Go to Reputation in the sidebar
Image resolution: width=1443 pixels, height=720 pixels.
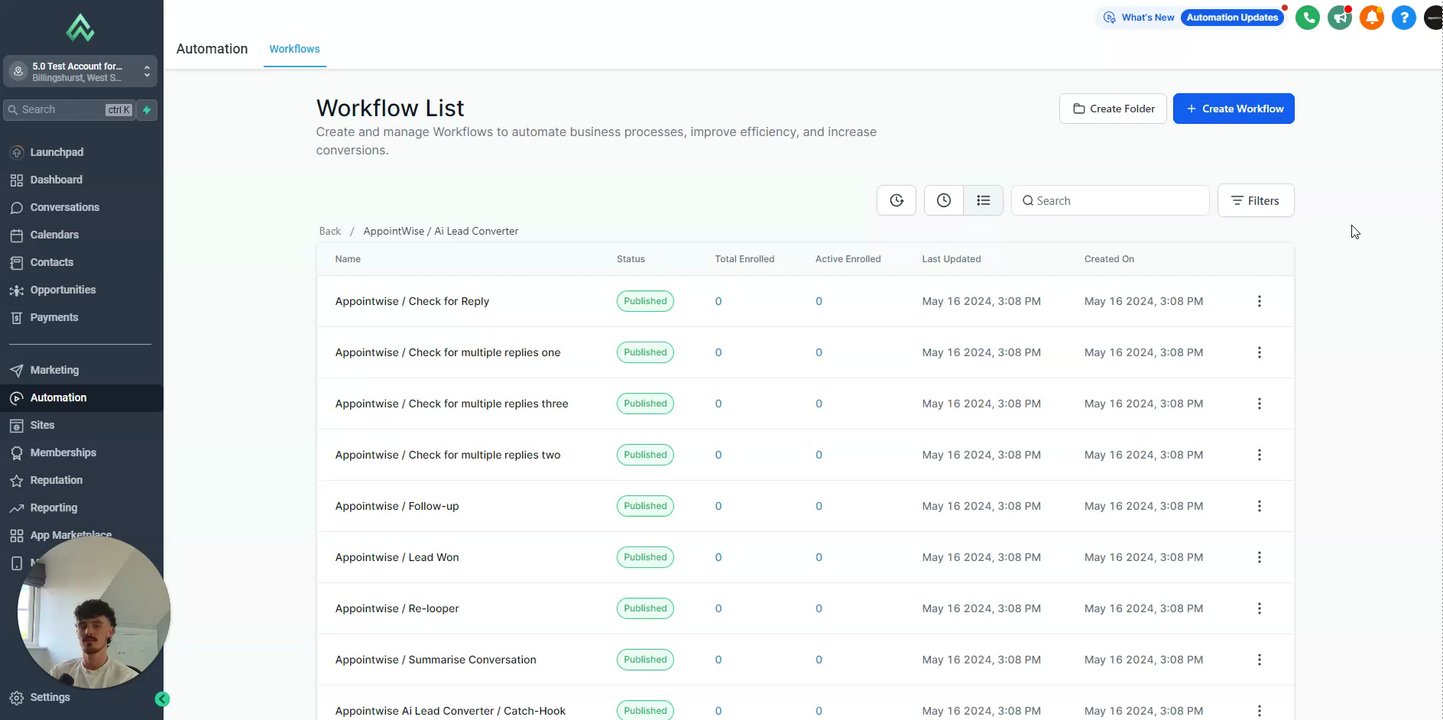point(56,480)
